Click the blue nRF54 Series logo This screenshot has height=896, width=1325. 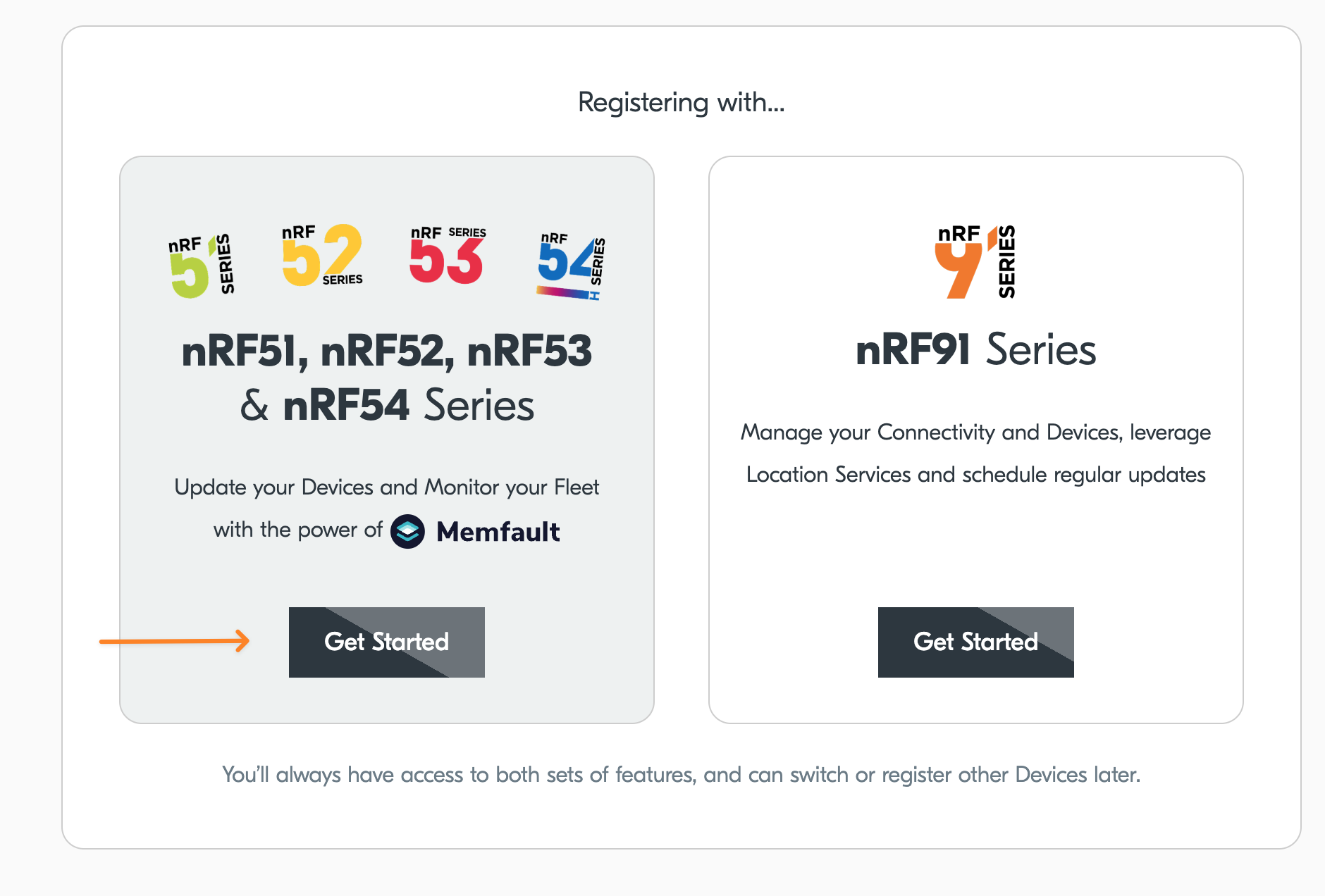pyautogui.click(x=572, y=266)
